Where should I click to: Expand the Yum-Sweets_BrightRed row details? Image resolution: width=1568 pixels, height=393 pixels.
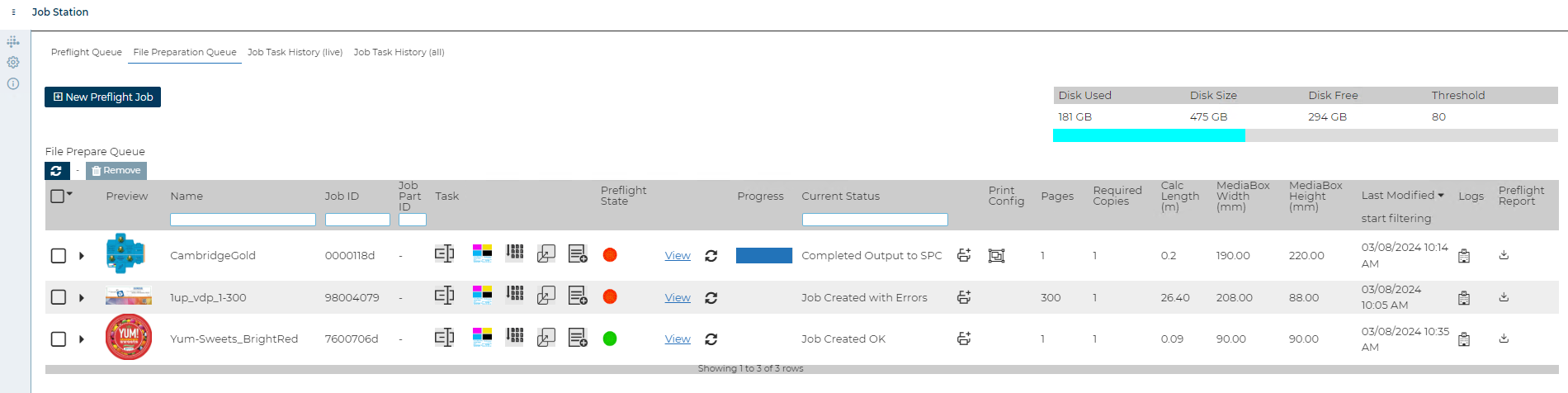[x=82, y=339]
